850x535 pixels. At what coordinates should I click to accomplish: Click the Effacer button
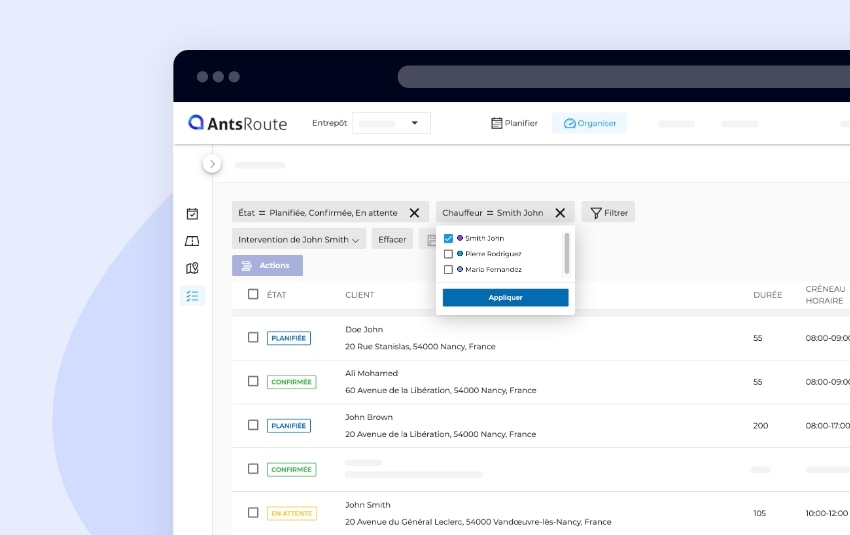click(x=392, y=239)
